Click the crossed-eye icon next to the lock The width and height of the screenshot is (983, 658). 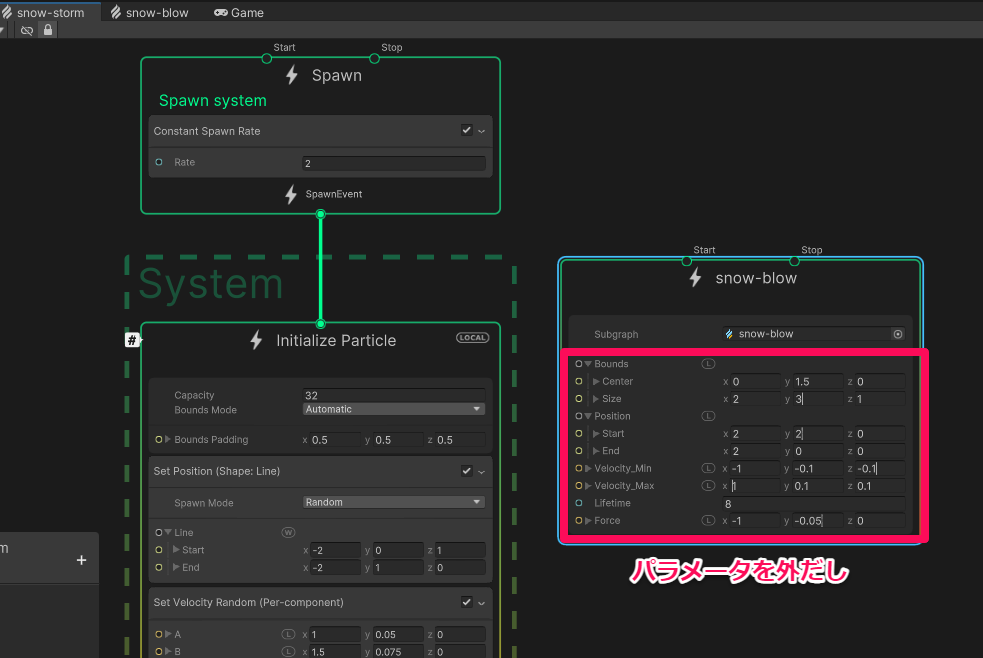click(27, 30)
